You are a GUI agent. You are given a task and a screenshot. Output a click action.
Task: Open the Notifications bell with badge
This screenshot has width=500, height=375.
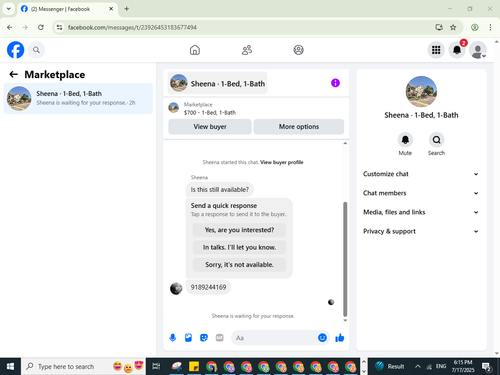coord(457,50)
